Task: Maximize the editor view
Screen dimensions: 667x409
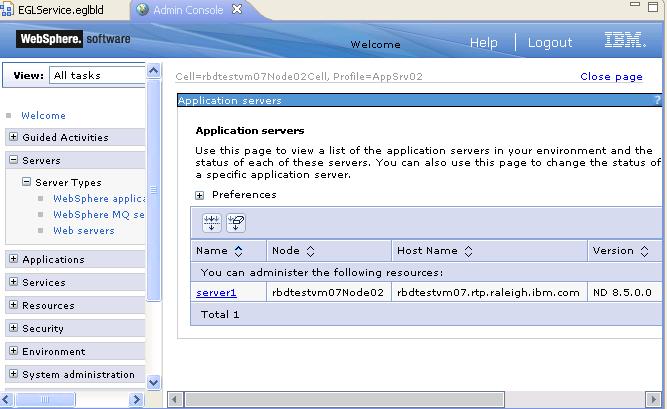Action: [x=653, y=7]
